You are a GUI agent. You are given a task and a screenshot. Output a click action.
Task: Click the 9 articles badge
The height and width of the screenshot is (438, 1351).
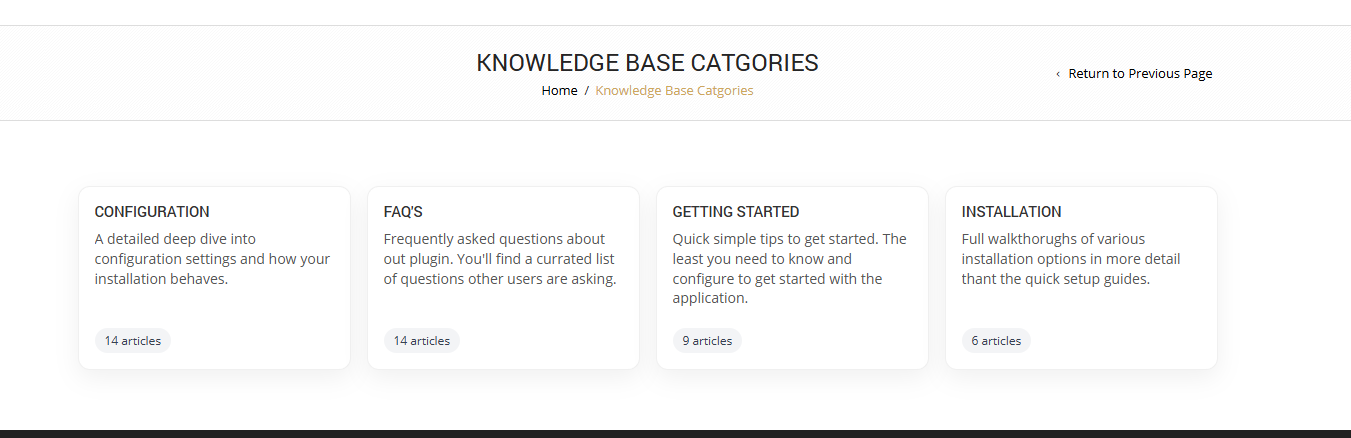coord(707,341)
